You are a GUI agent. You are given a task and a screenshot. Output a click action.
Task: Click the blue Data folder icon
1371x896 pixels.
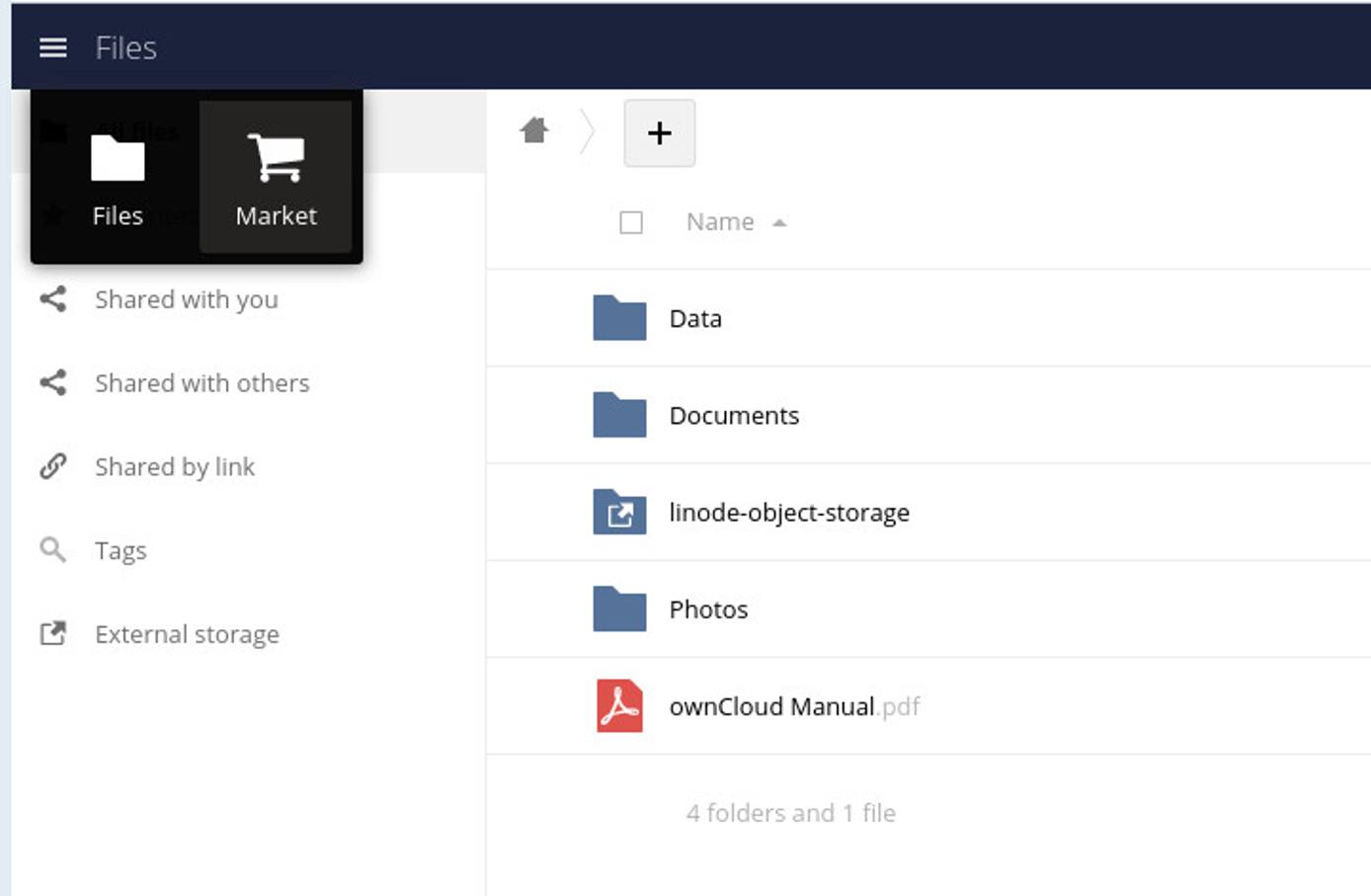(x=618, y=317)
